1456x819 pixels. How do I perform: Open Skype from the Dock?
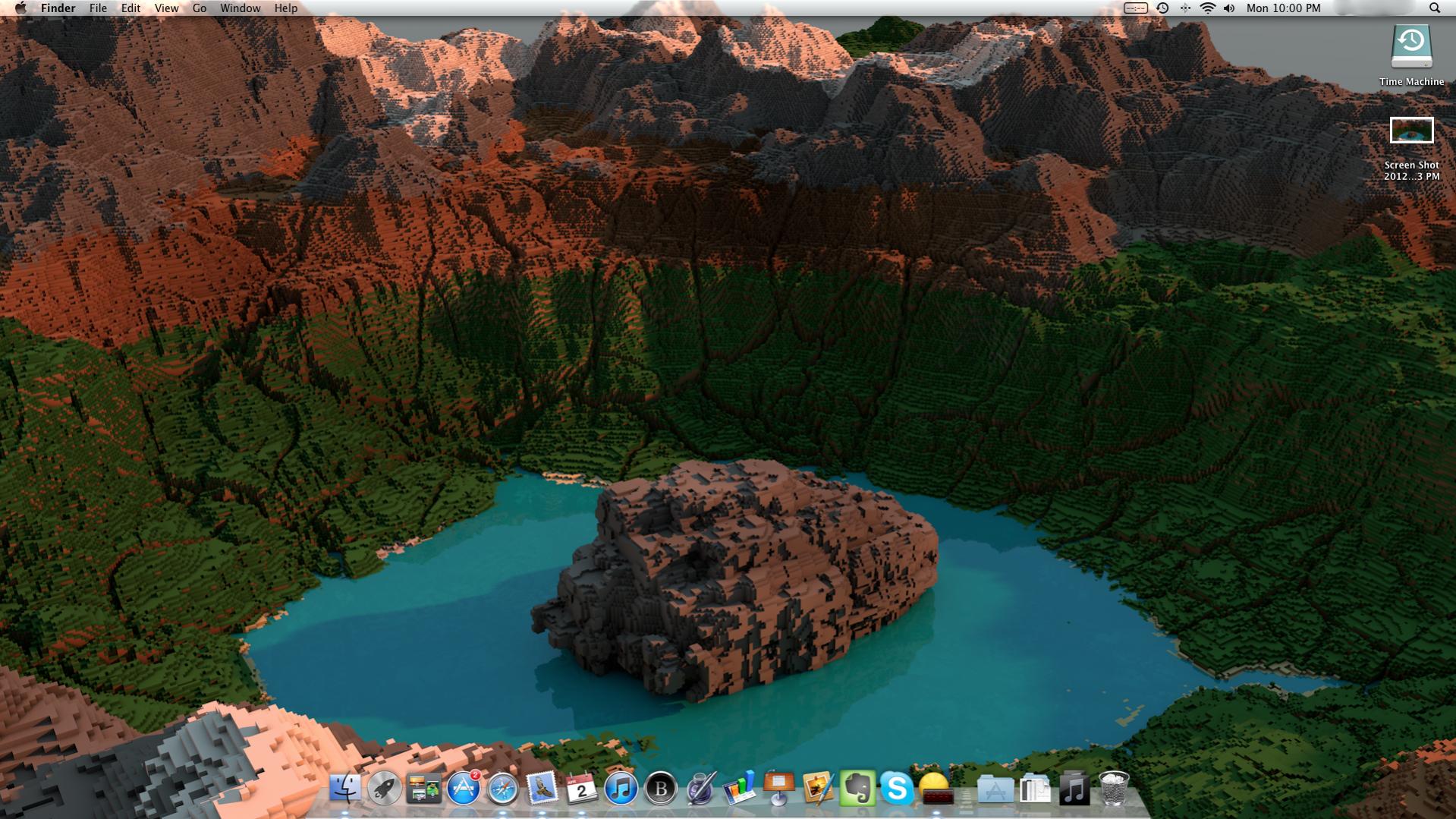pos(897,789)
